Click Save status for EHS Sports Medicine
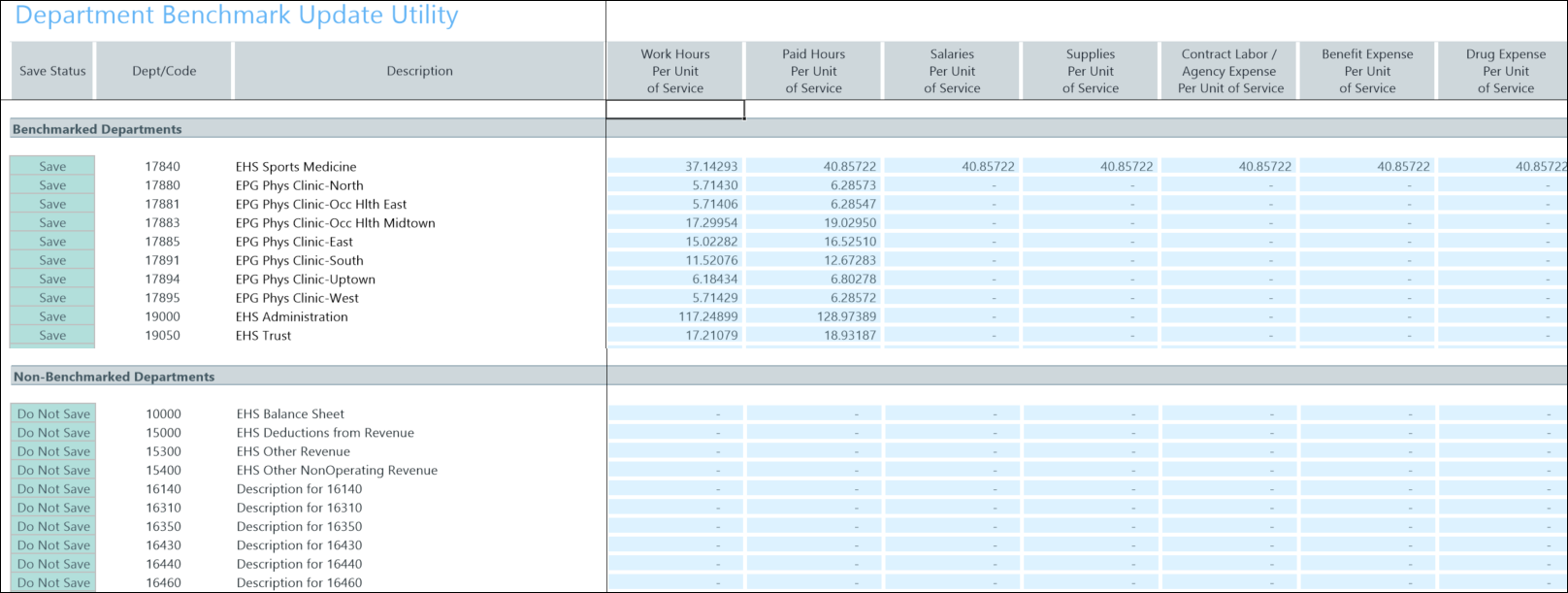The image size is (1568, 593). click(x=52, y=167)
